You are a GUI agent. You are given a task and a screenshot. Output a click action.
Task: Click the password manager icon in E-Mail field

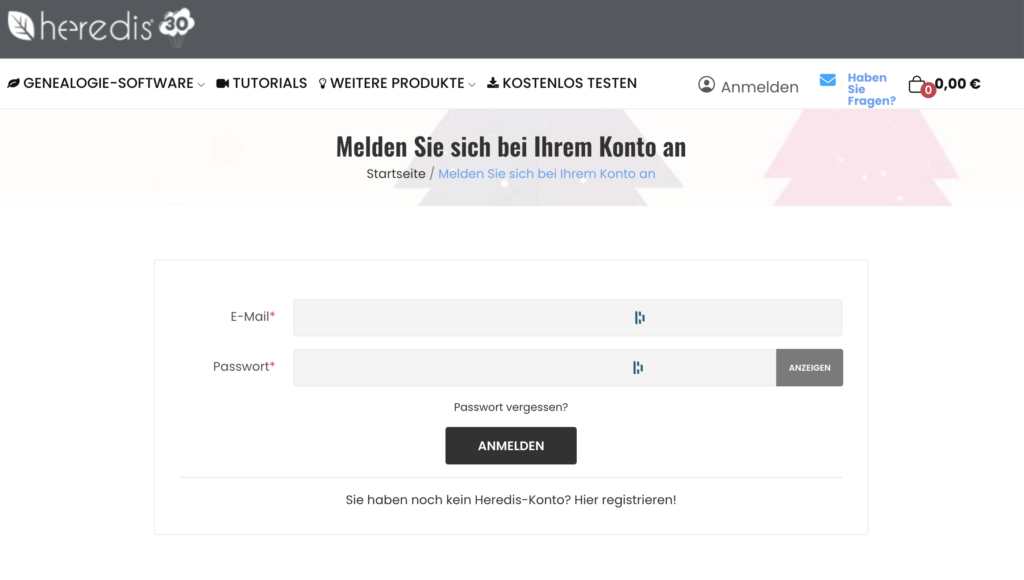click(x=638, y=317)
